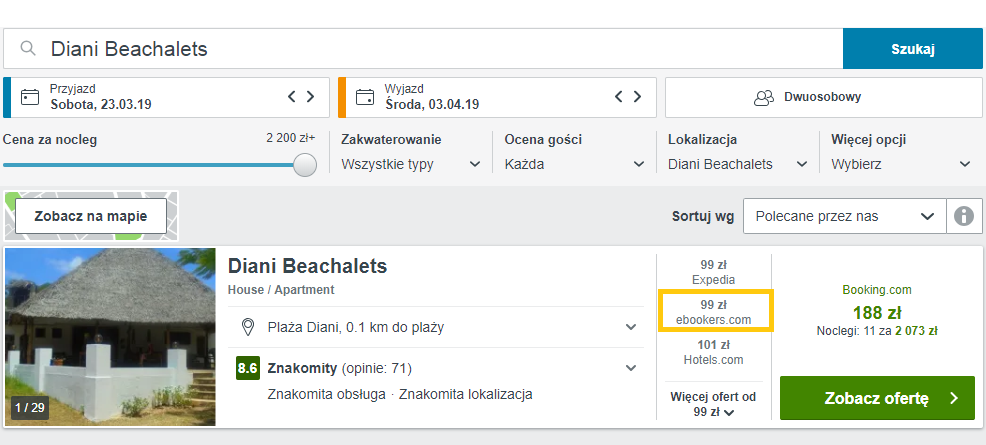Expand Więcej ofert od 99 zł
This screenshot has width=986, height=445.
coord(713,404)
